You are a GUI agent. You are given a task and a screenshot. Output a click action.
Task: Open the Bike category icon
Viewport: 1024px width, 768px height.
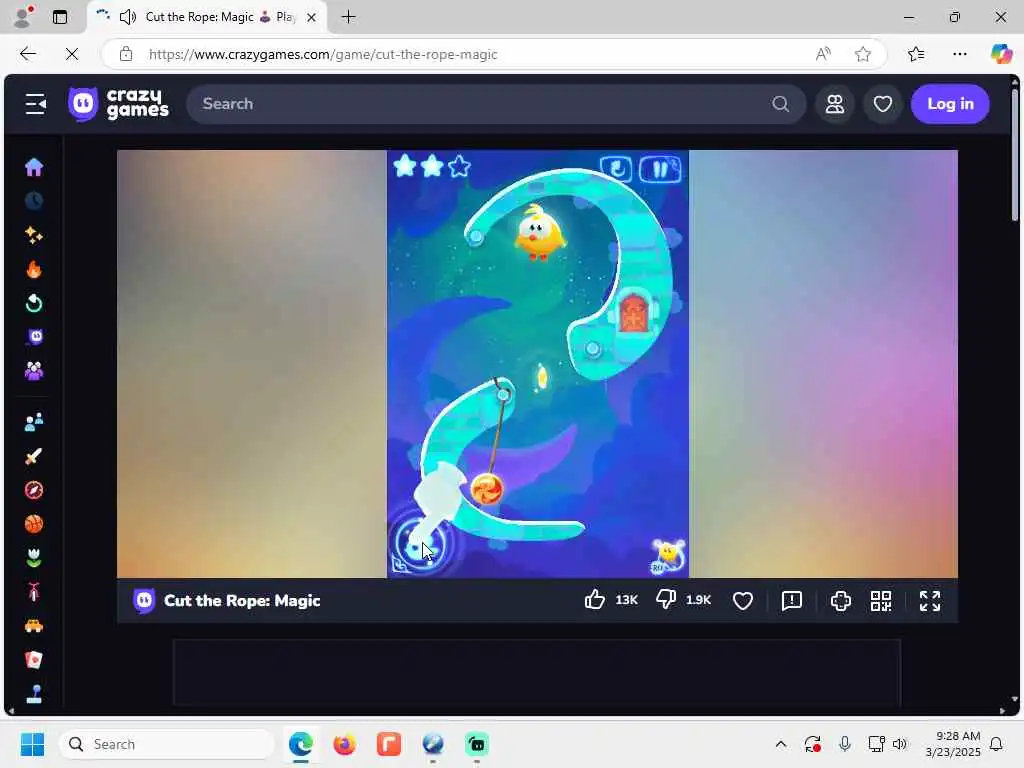(x=34, y=592)
